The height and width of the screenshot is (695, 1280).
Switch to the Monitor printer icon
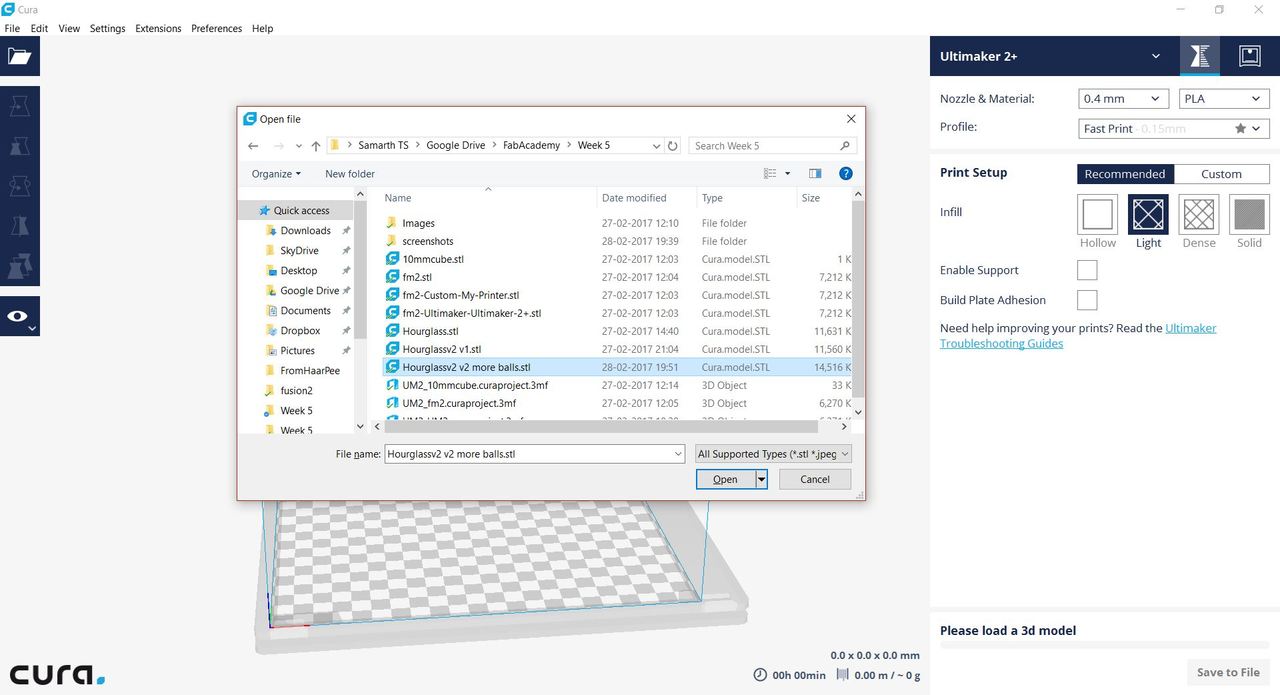[x=1249, y=56]
